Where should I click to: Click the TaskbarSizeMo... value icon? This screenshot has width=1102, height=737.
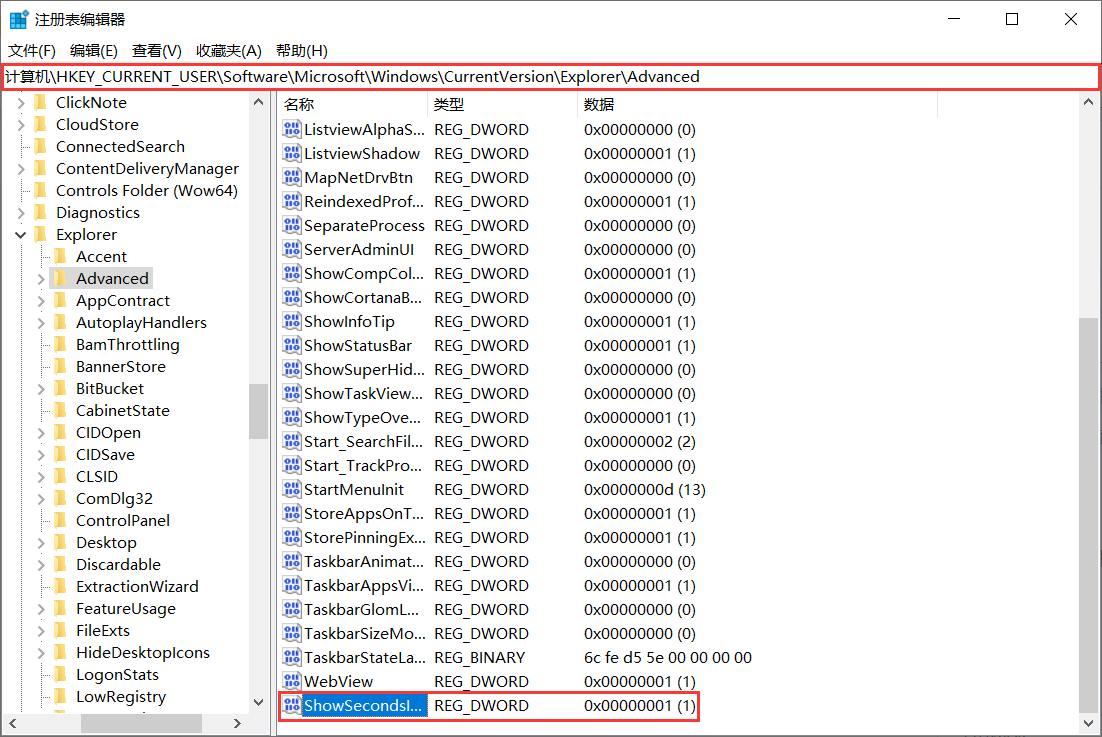click(292, 633)
